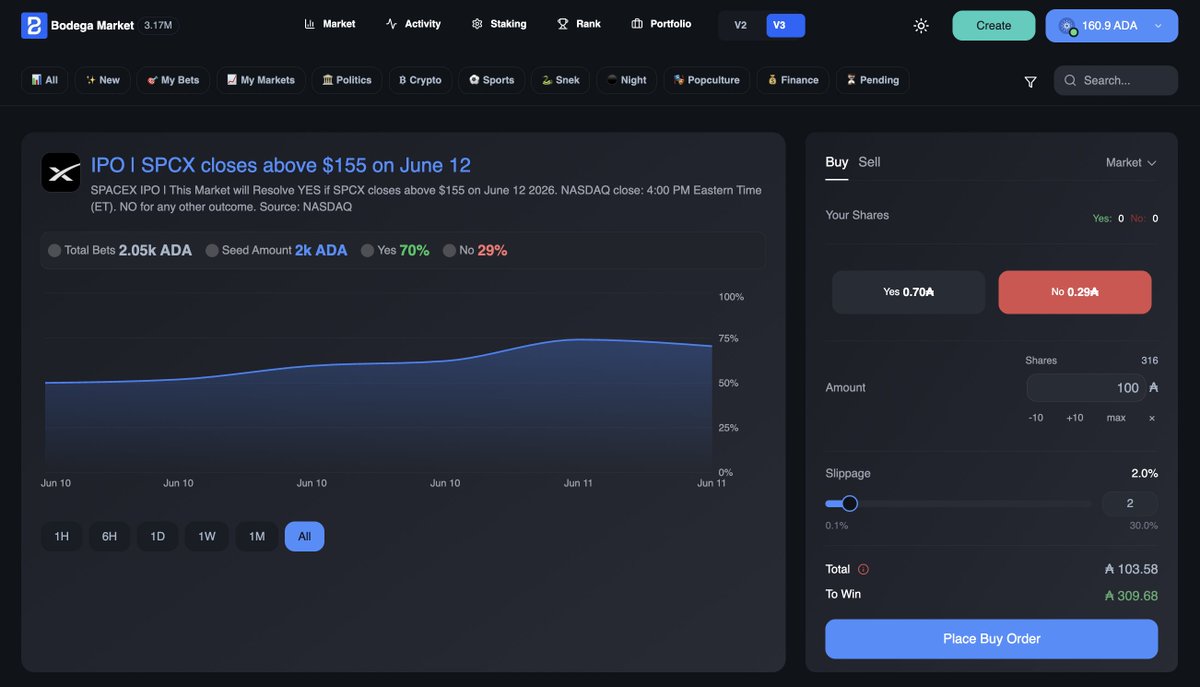Open My Bets filter
The width and height of the screenshot is (1200, 687).
[x=173, y=80]
